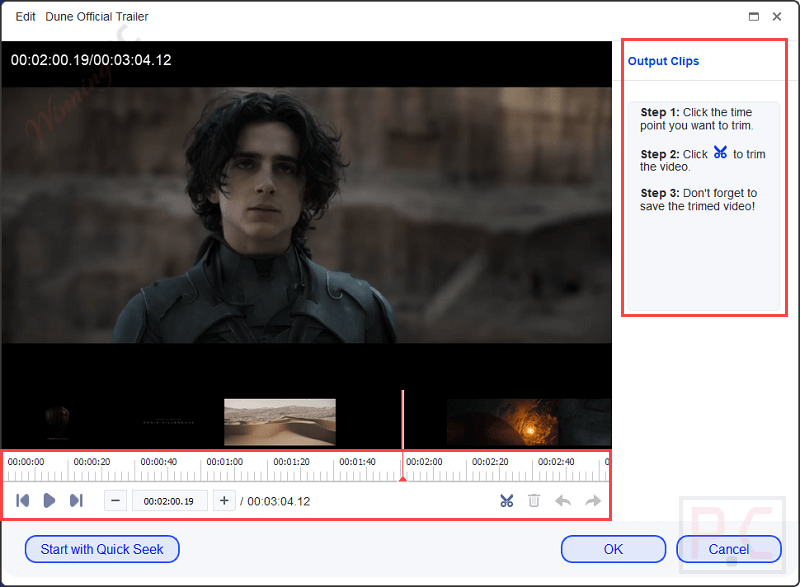Image resolution: width=800 pixels, height=587 pixels.
Task: Jump to the previous frame
Action: coord(22,501)
